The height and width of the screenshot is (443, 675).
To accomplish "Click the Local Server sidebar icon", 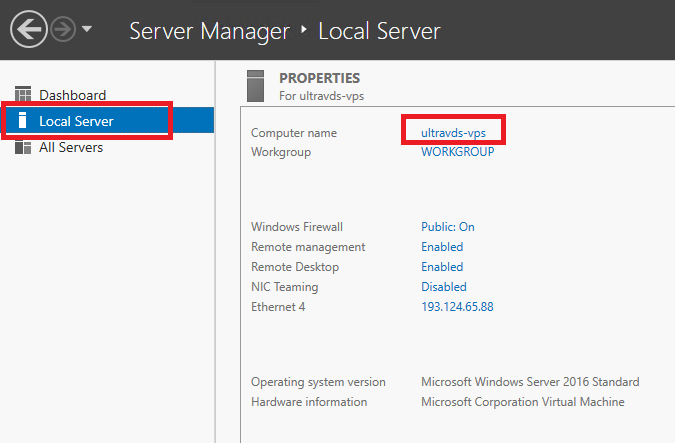I will pos(23,120).
